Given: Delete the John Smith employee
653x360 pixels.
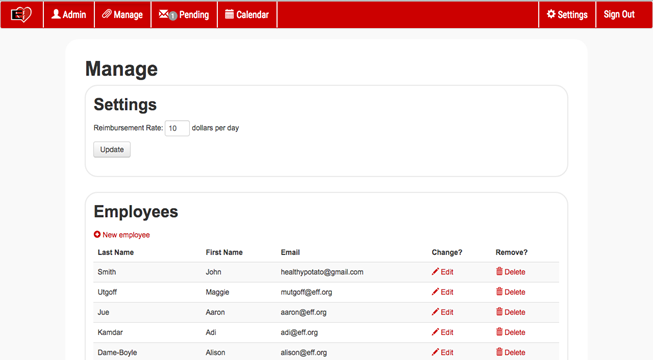Looking at the screenshot, I should [511, 272].
